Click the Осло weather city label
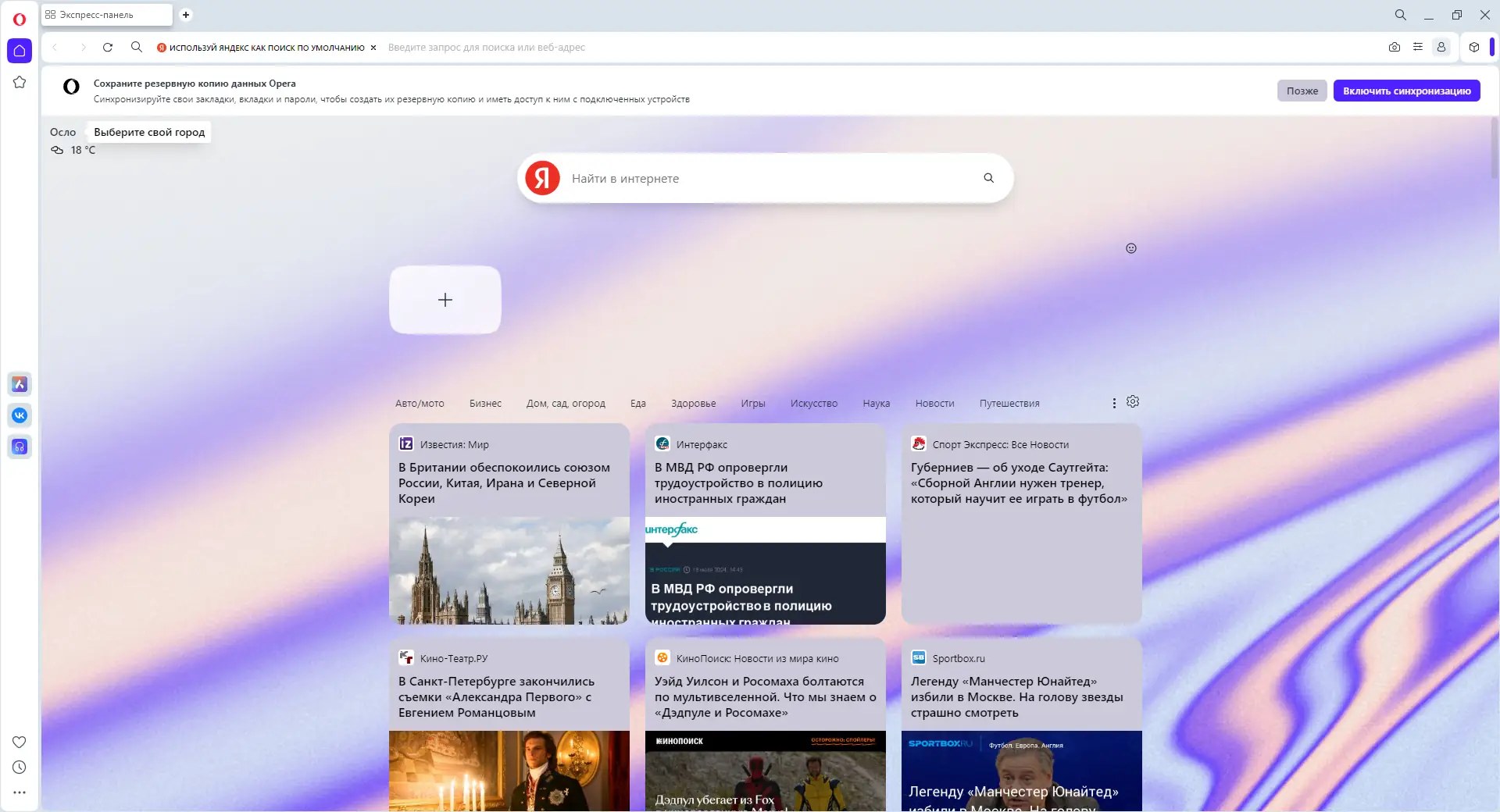This screenshot has height=812, width=1500. pyautogui.click(x=63, y=132)
